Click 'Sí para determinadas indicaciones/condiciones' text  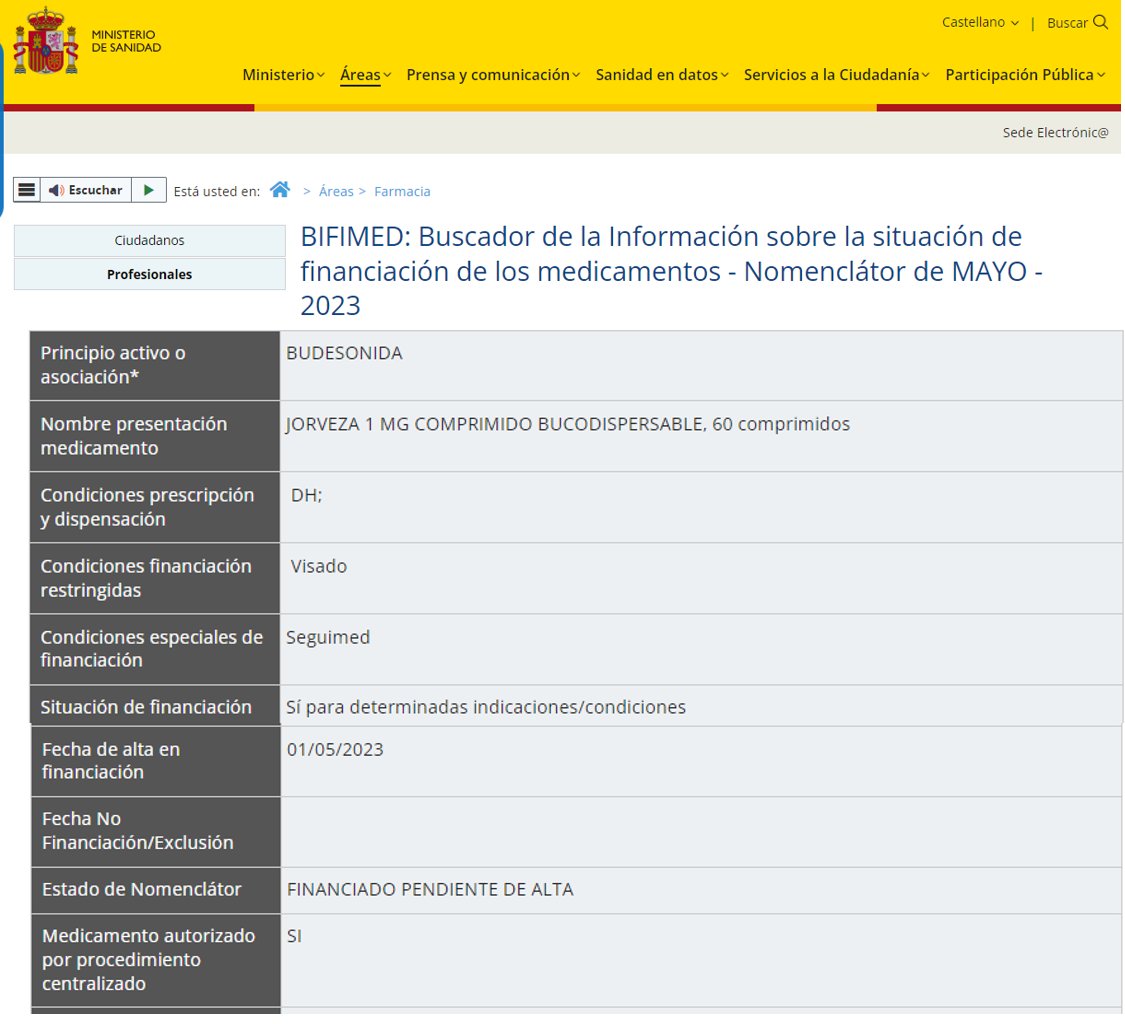[x=486, y=707]
